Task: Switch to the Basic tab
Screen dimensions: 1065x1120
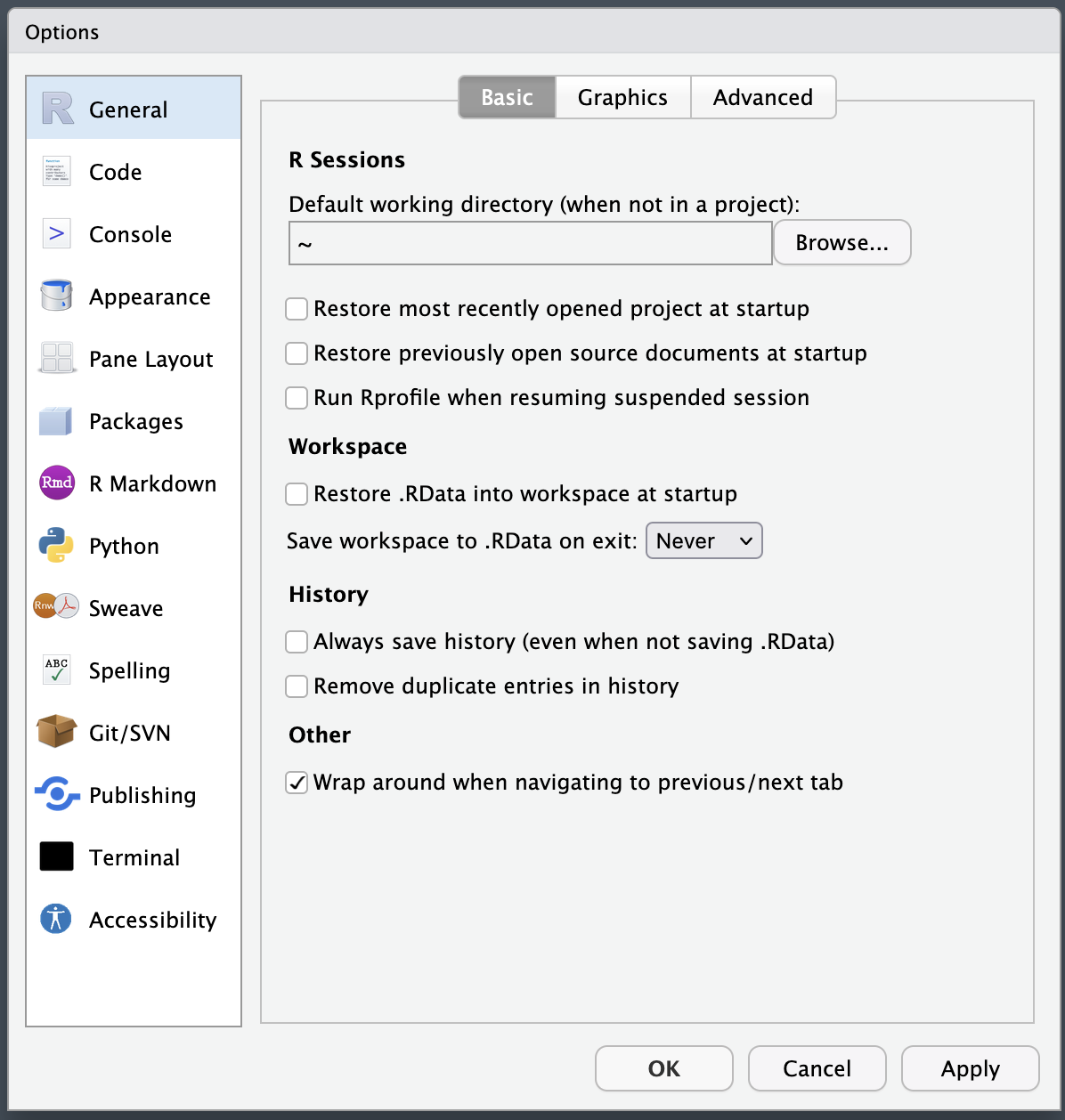Action: 507,97
